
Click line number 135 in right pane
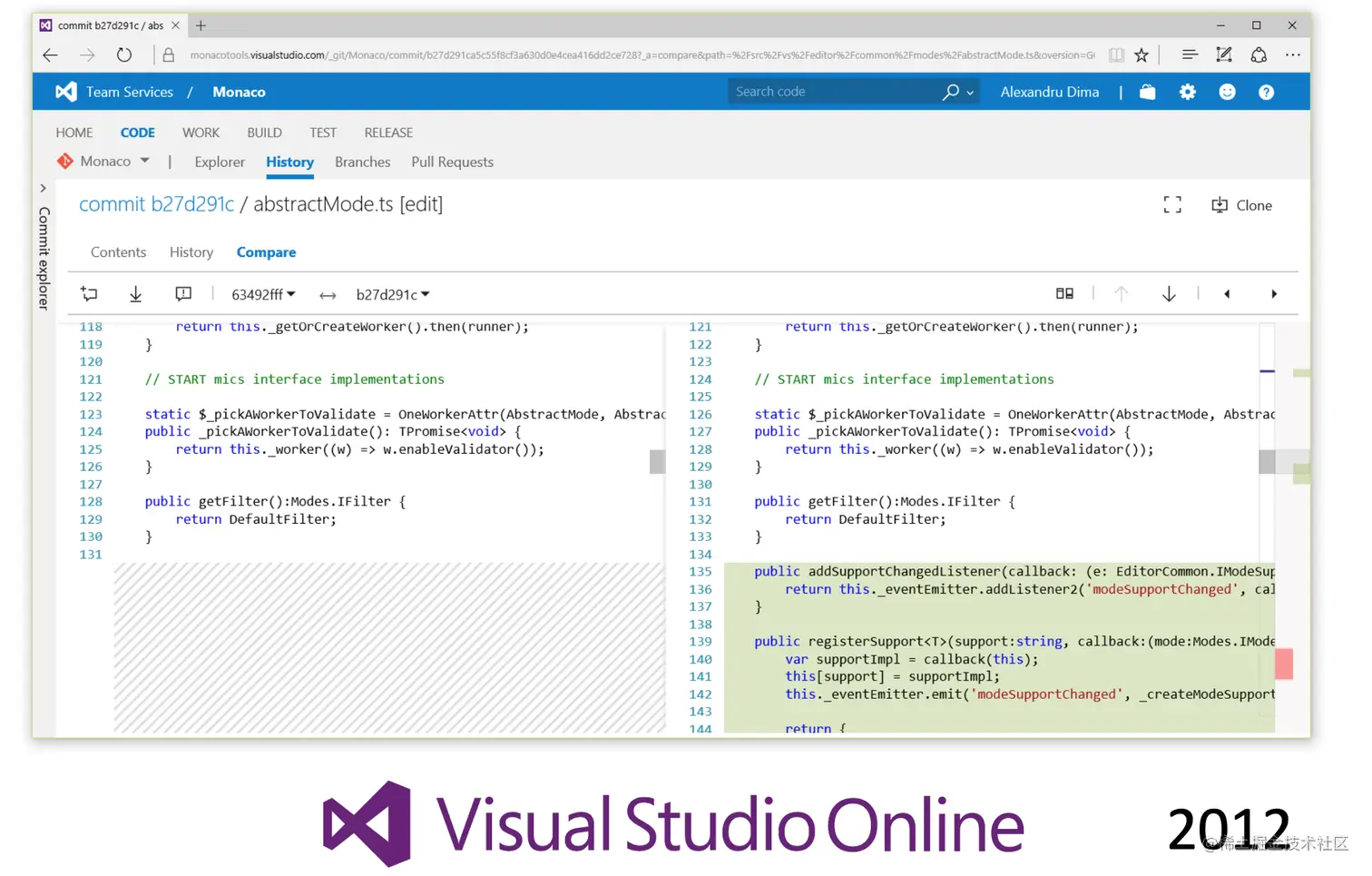pyautogui.click(x=701, y=572)
